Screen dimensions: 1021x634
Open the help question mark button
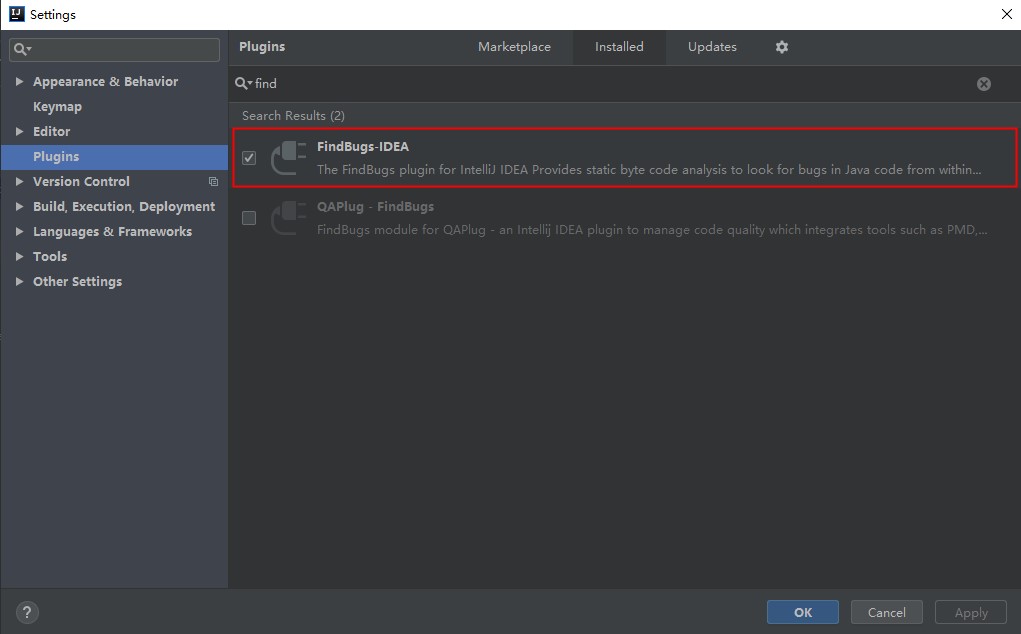pos(27,612)
